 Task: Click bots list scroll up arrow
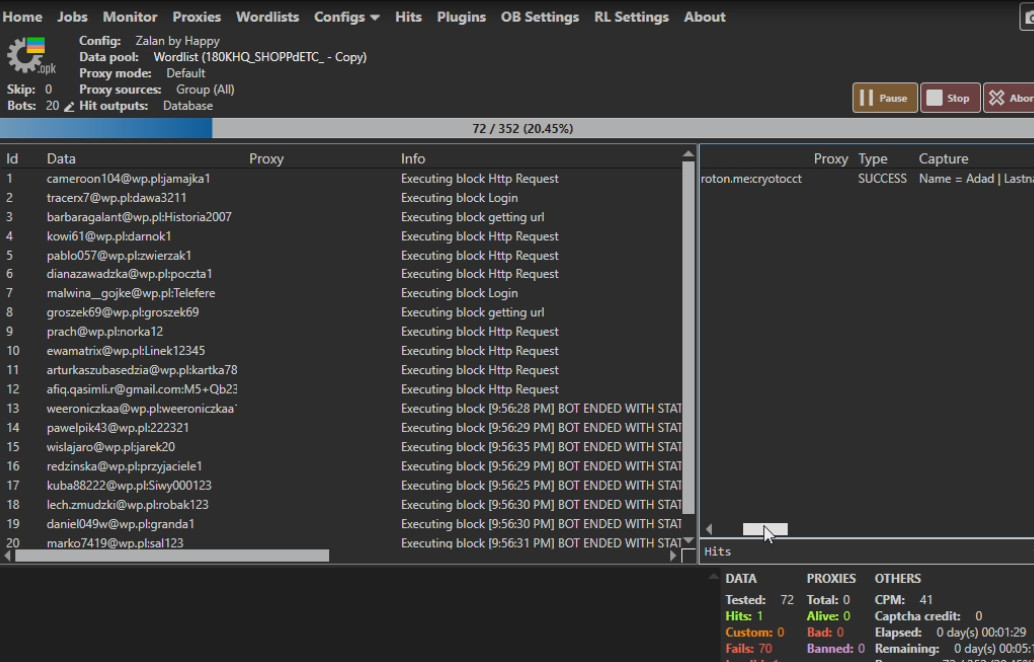pyautogui.click(x=688, y=154)
